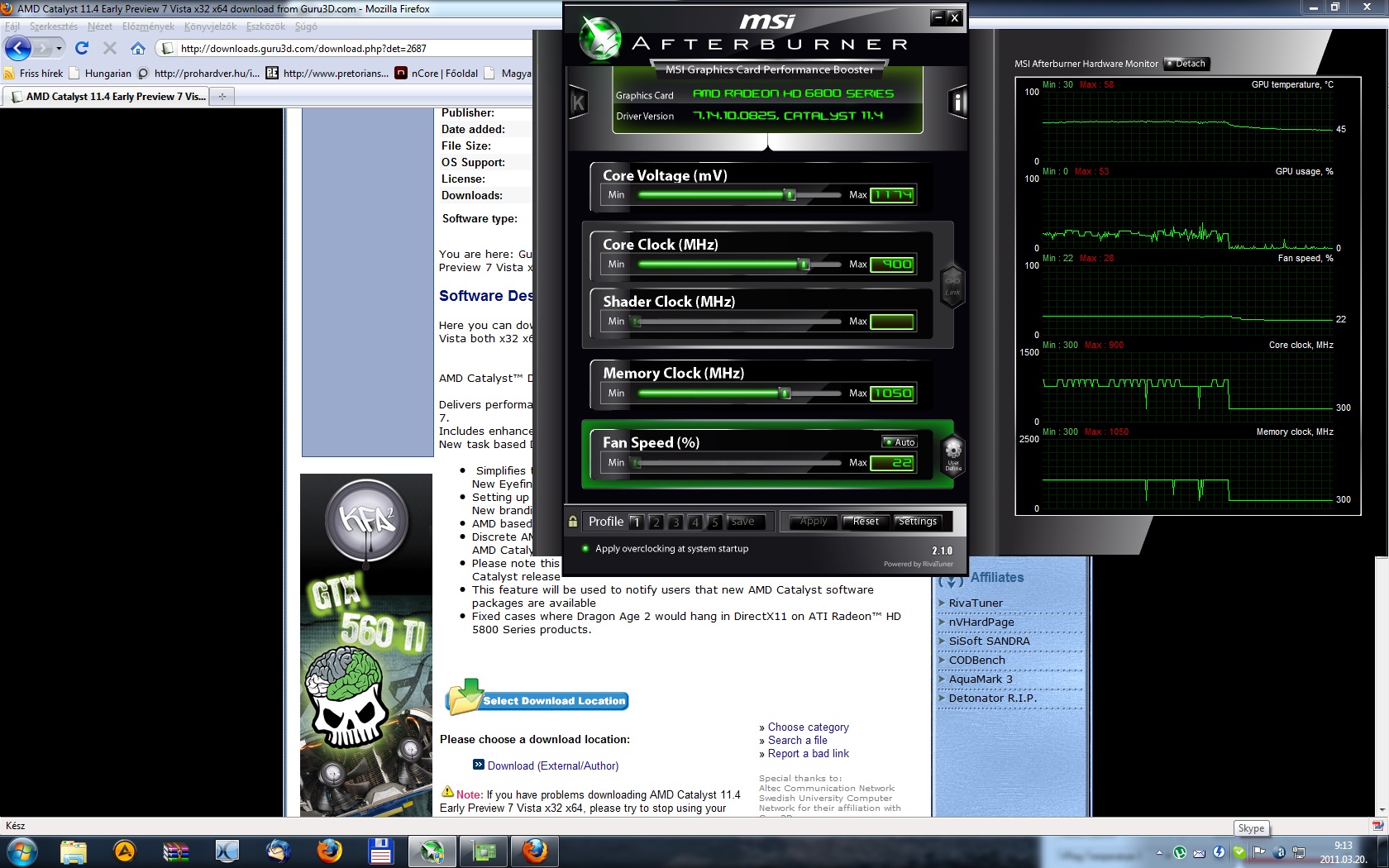
Task: Select profile slot 1
Action: tap(636, 522)
